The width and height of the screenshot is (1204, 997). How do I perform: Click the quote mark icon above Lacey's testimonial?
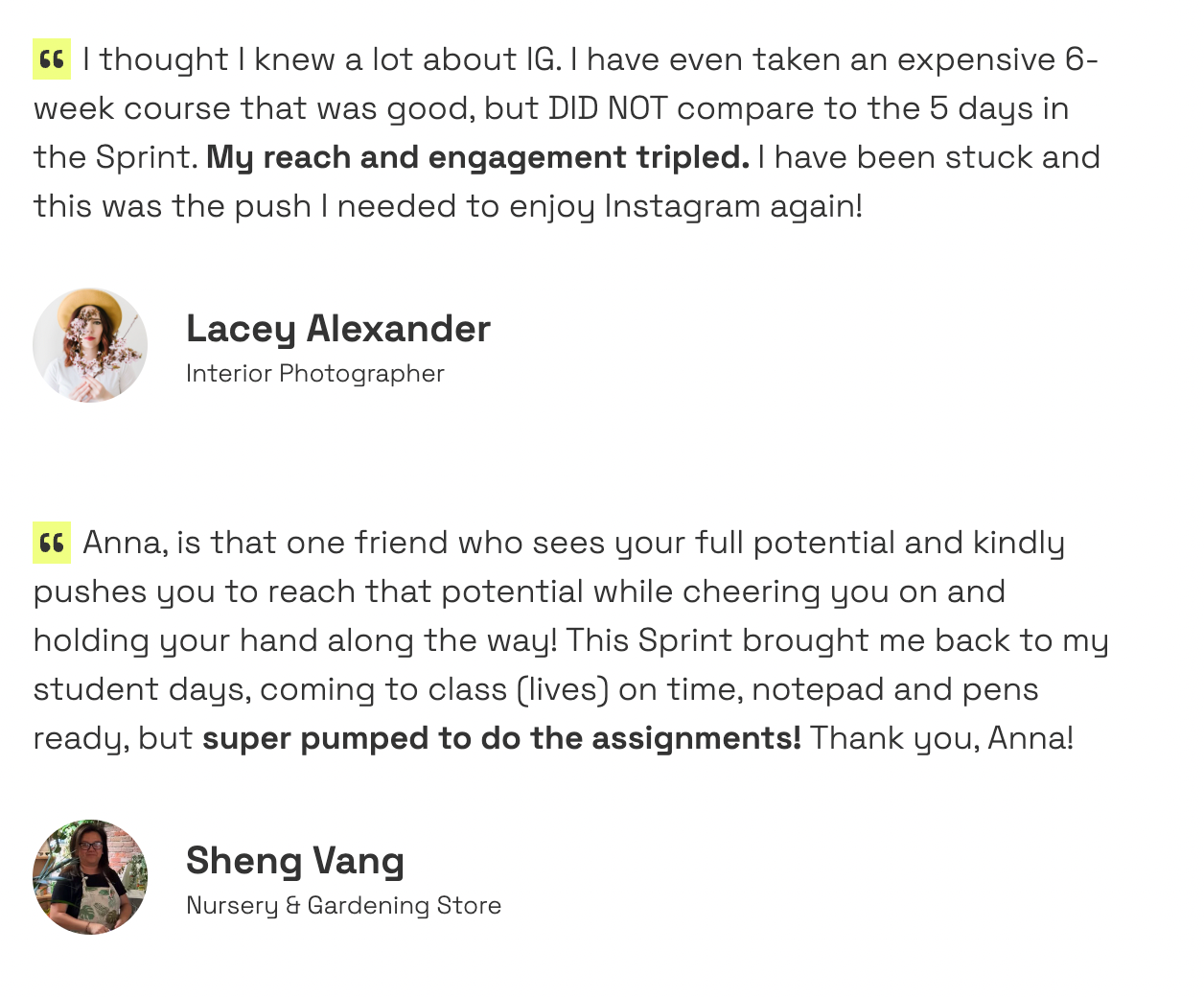[x=52, y=60]
